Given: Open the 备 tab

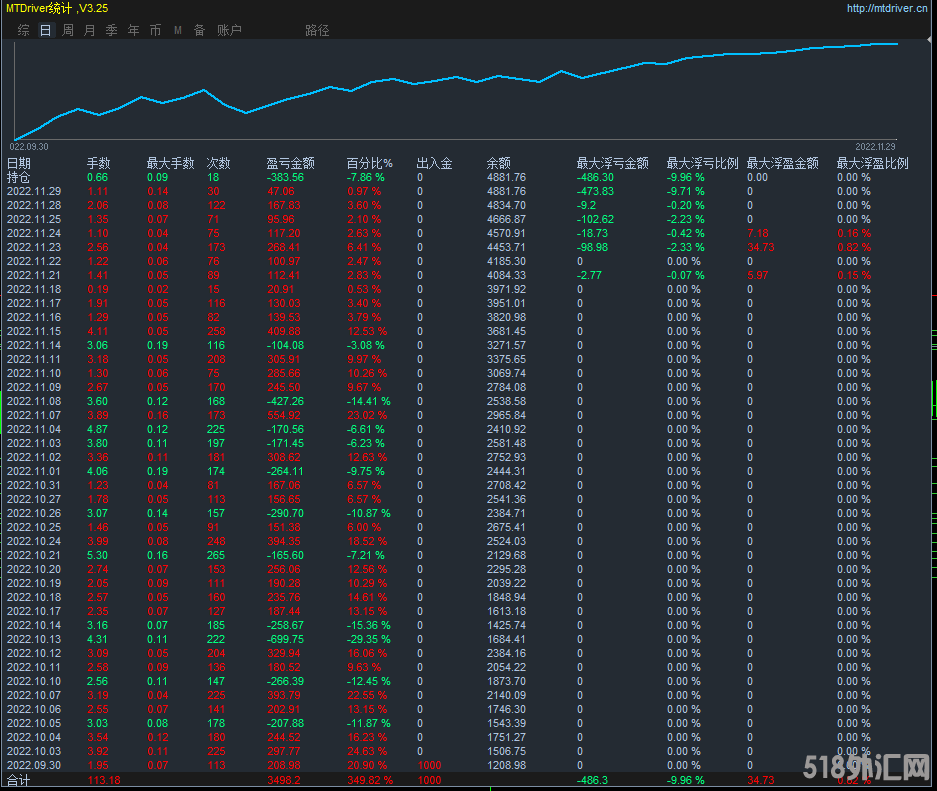Looking at the screenshot, I should click(199, 30).
